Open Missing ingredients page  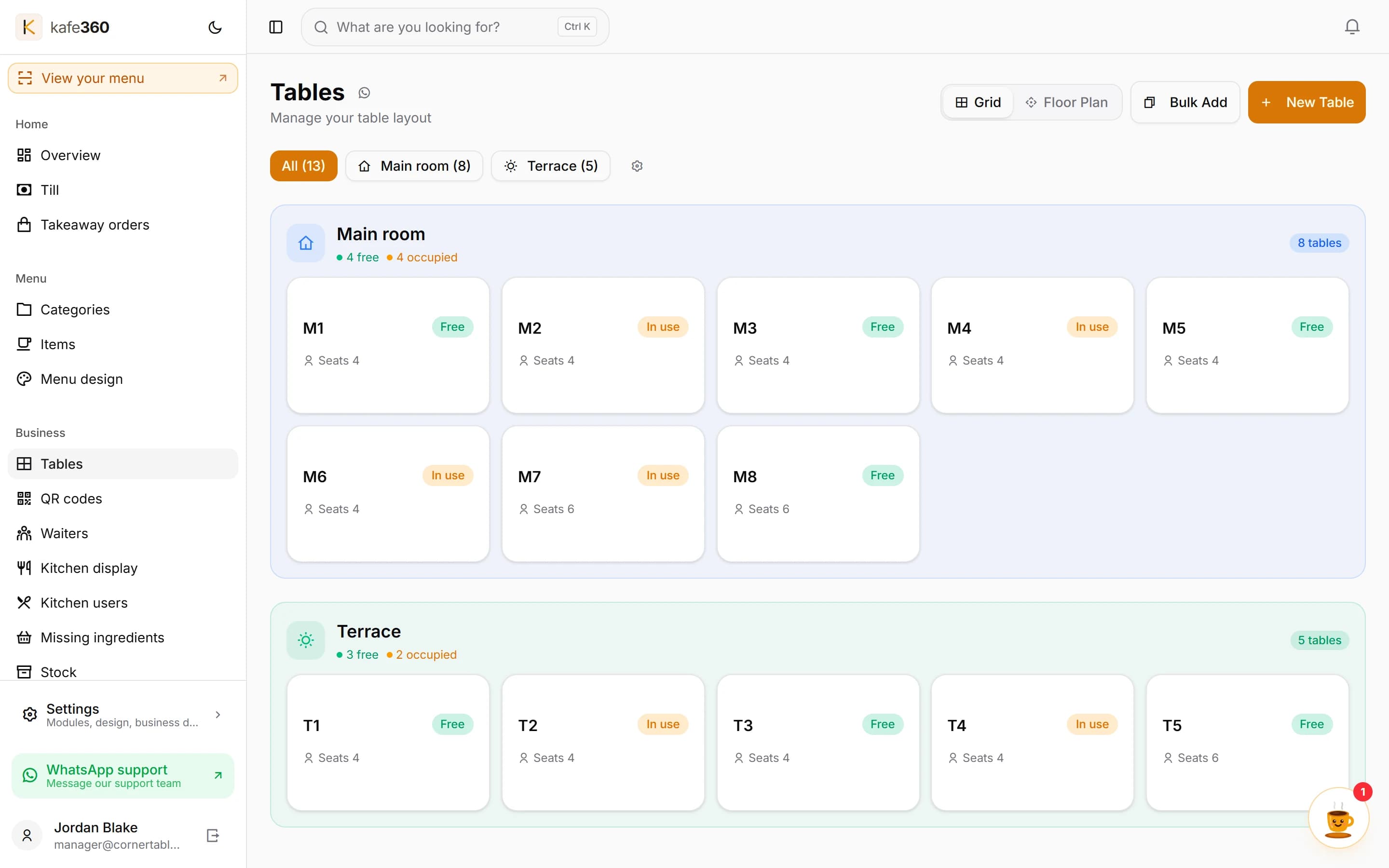click(123, 637)
